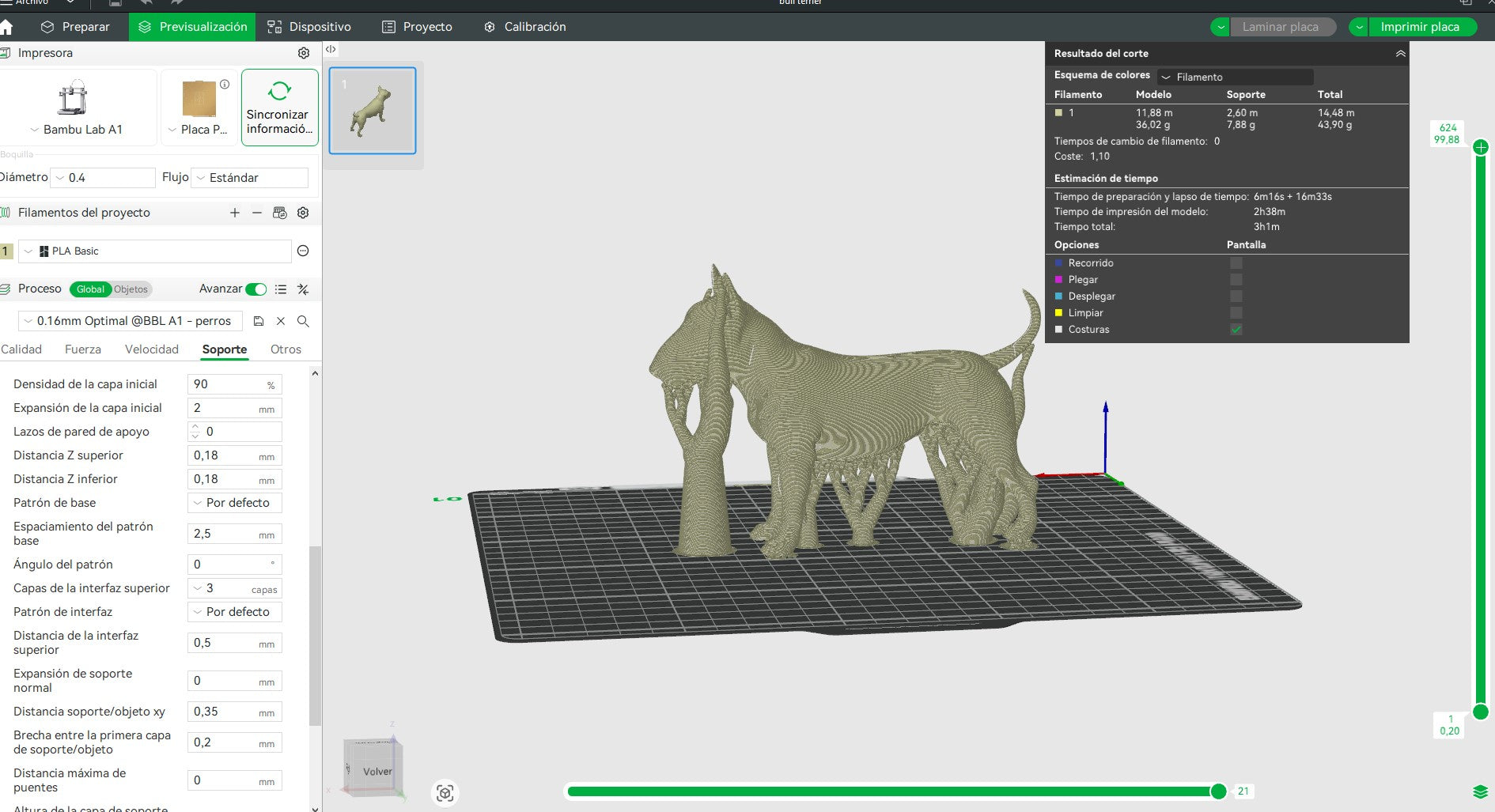Expand the Esquema de colores Filamento dropdown
This screenshot has width=1495, height=812.
pos(1235,77)
